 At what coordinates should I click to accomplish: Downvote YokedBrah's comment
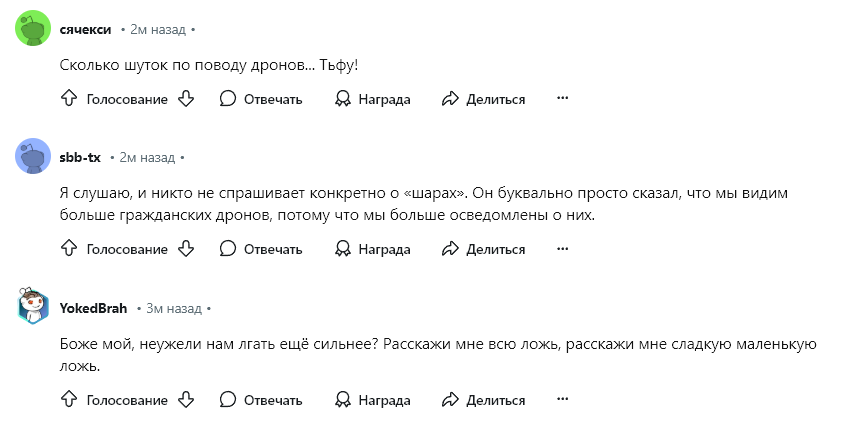click(186, 399)
